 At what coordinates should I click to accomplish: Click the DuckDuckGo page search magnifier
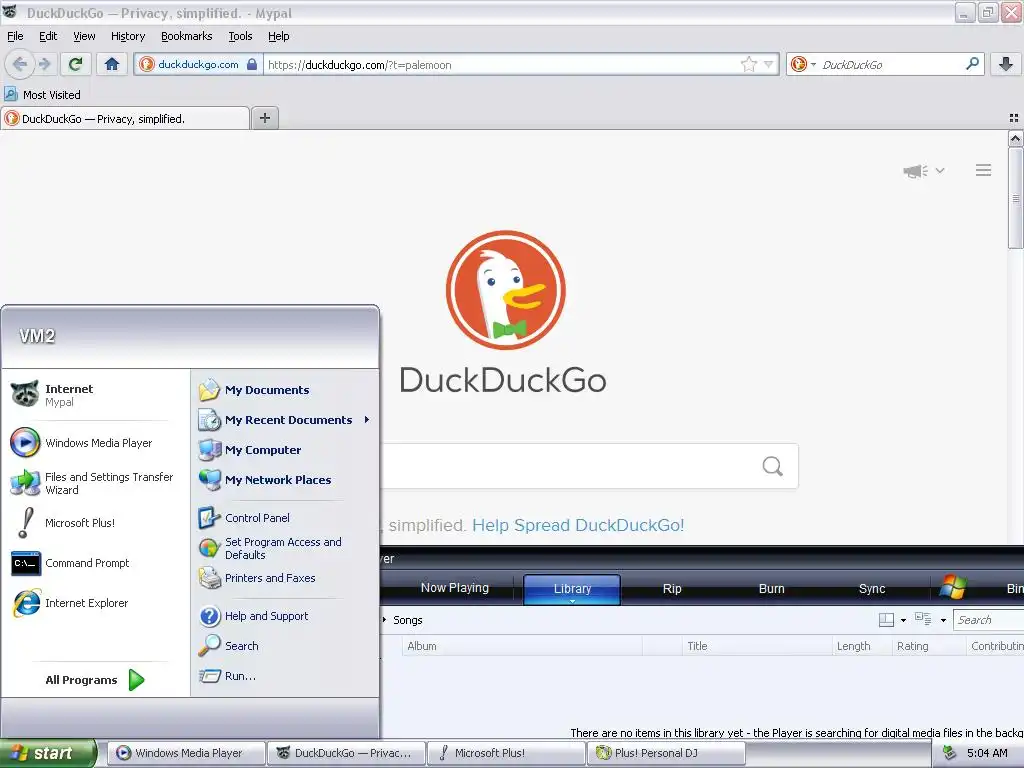coord(773,466)
